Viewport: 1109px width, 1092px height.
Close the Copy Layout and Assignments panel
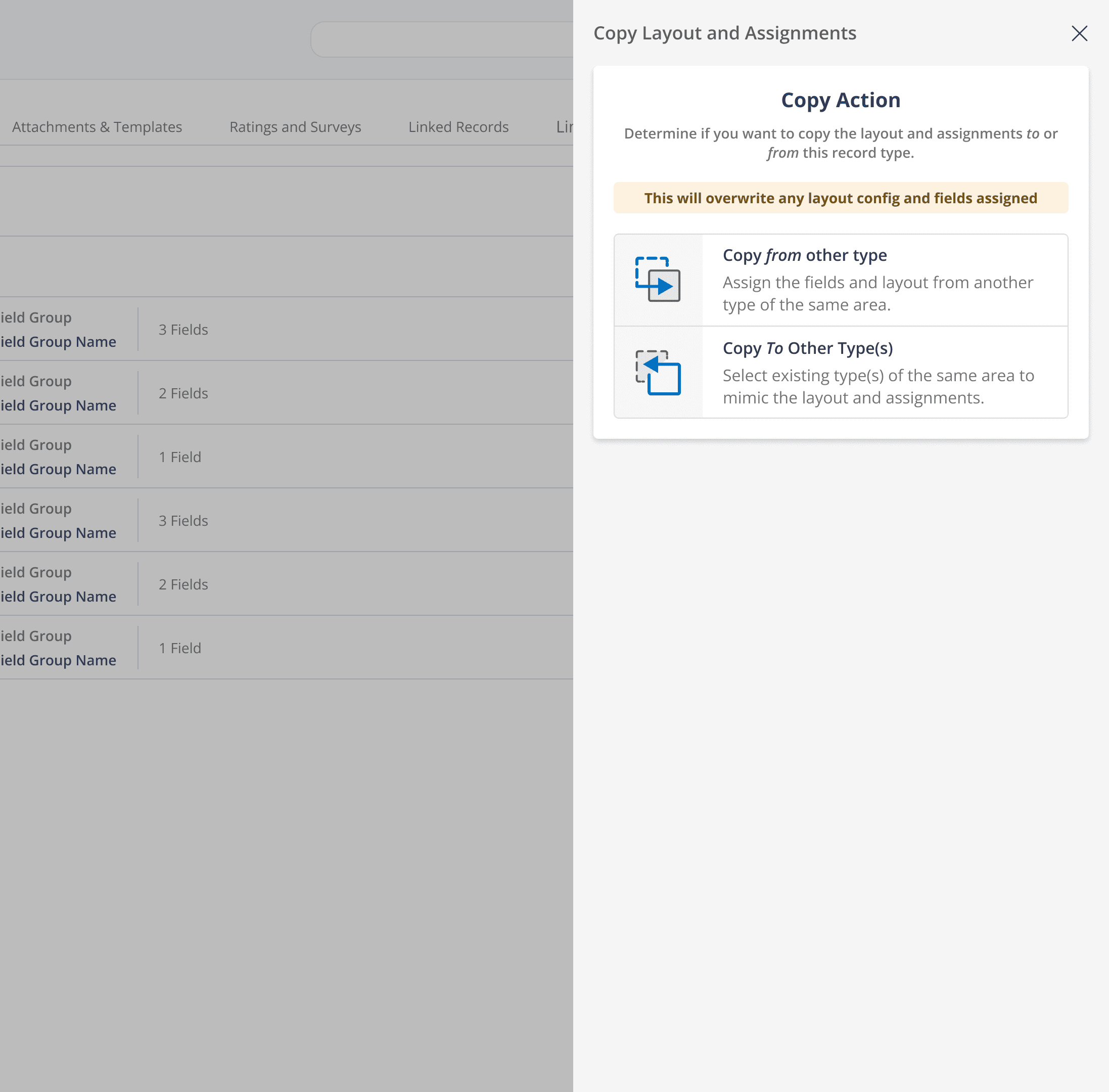1079,34
